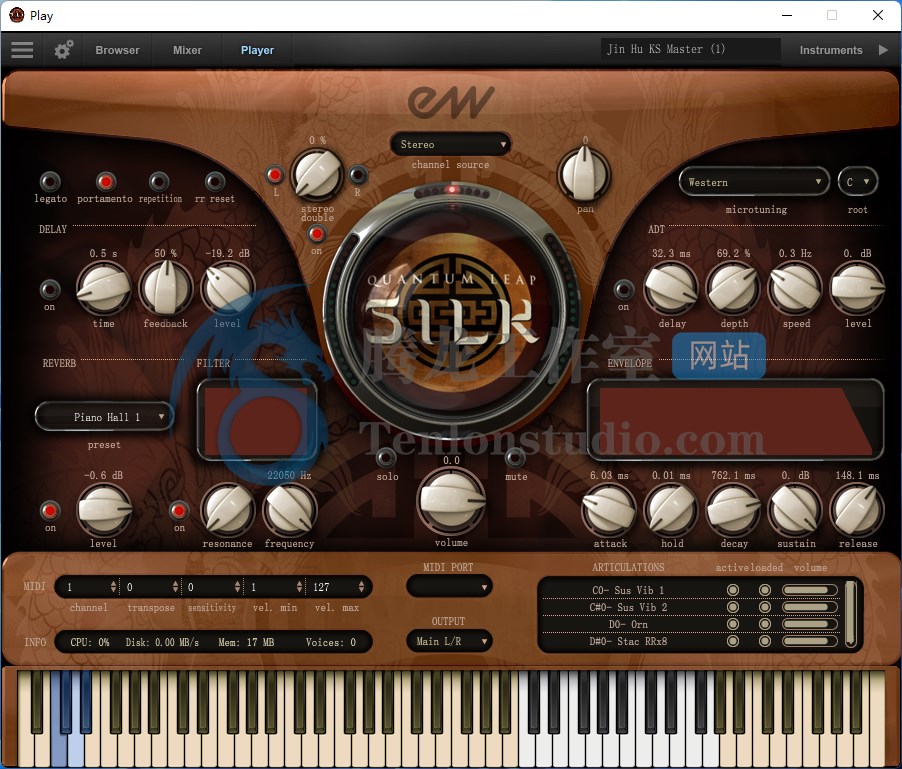Click the ADT depth knob

click(x=733, y=288)
